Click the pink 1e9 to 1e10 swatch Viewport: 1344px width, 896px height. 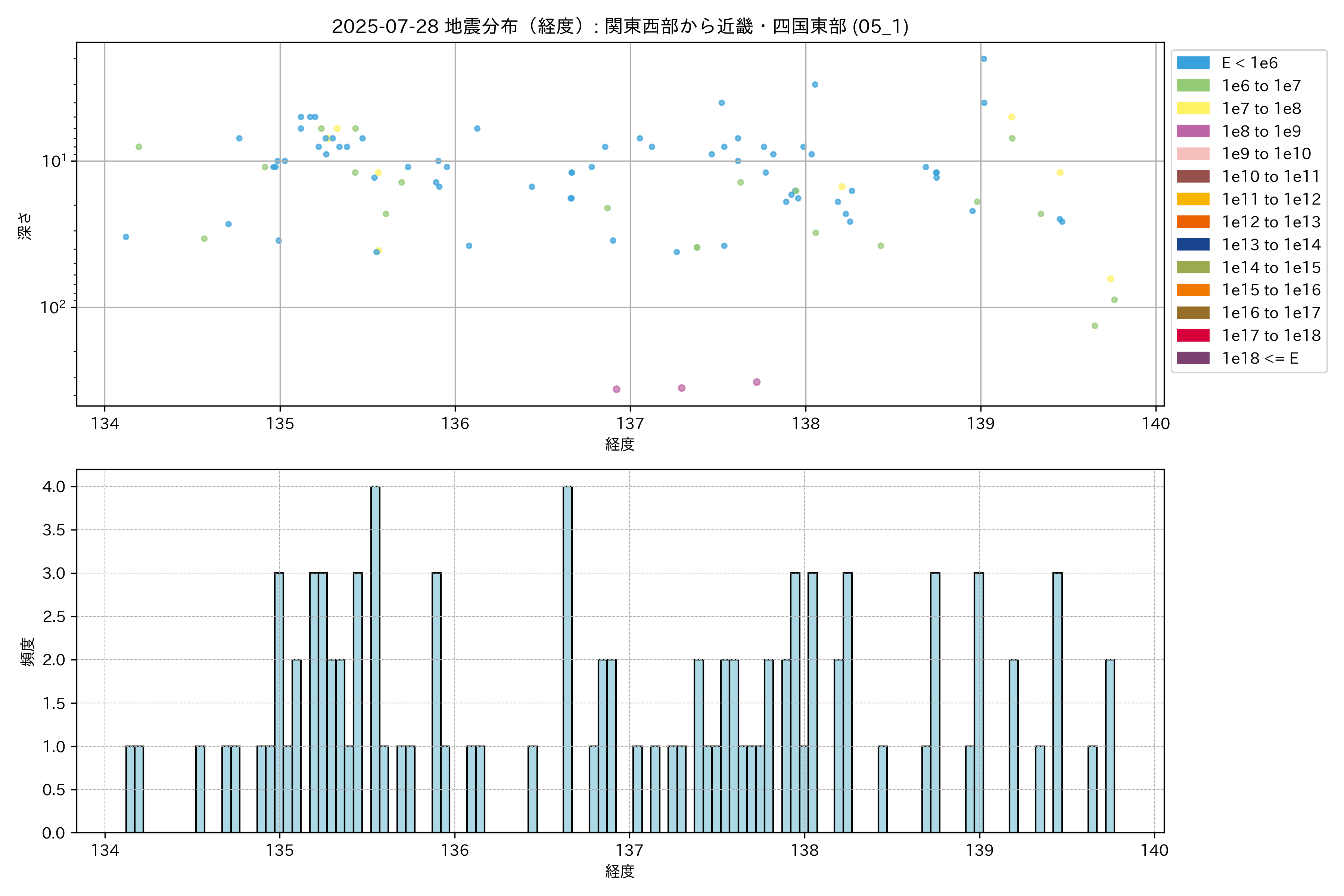(x=1192, y=154)
